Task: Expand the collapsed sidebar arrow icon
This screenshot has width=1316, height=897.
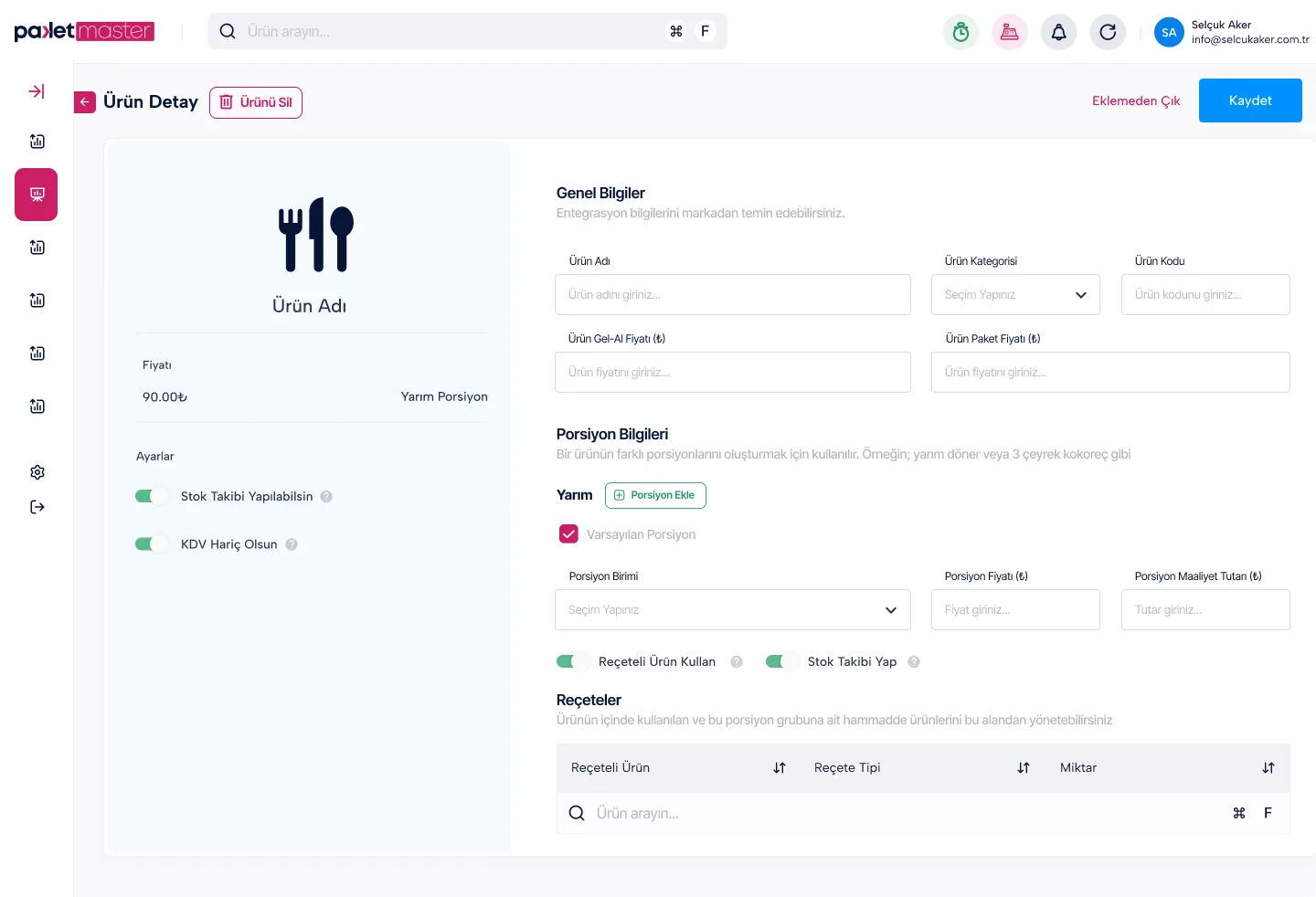Action: coord(37,91)
